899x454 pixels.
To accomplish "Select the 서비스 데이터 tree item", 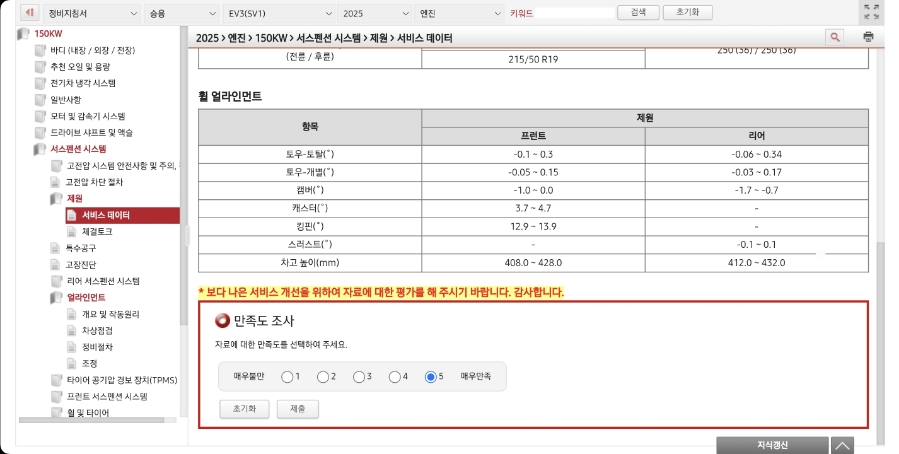I will tap(123, 215).
